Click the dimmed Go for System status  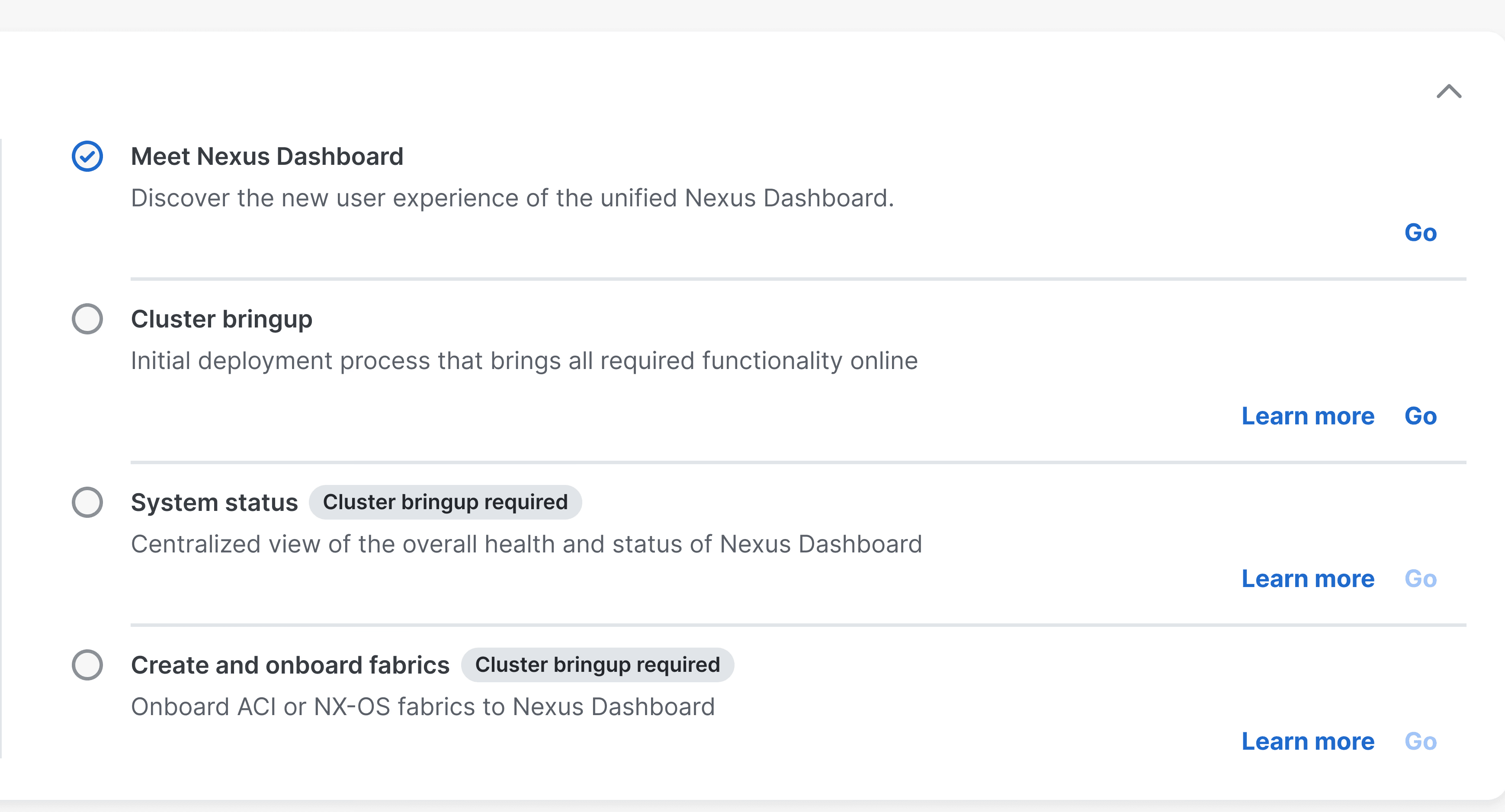[x=1420, y=578]
